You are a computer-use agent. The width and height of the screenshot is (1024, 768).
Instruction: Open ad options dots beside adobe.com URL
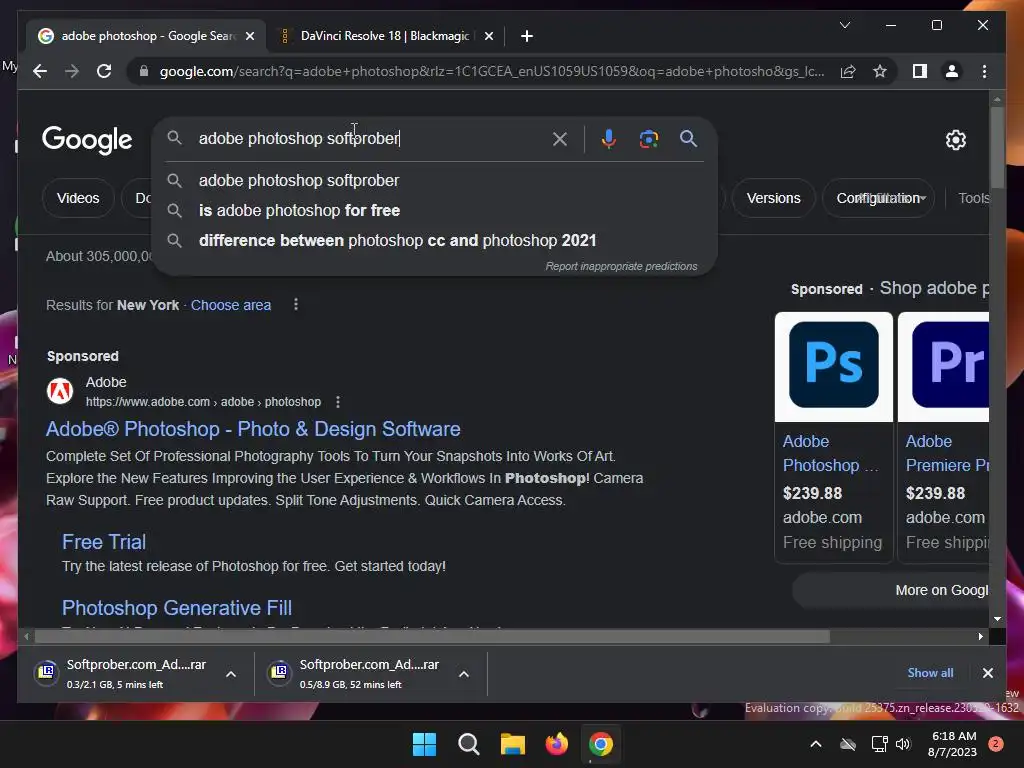coord(338,402)
